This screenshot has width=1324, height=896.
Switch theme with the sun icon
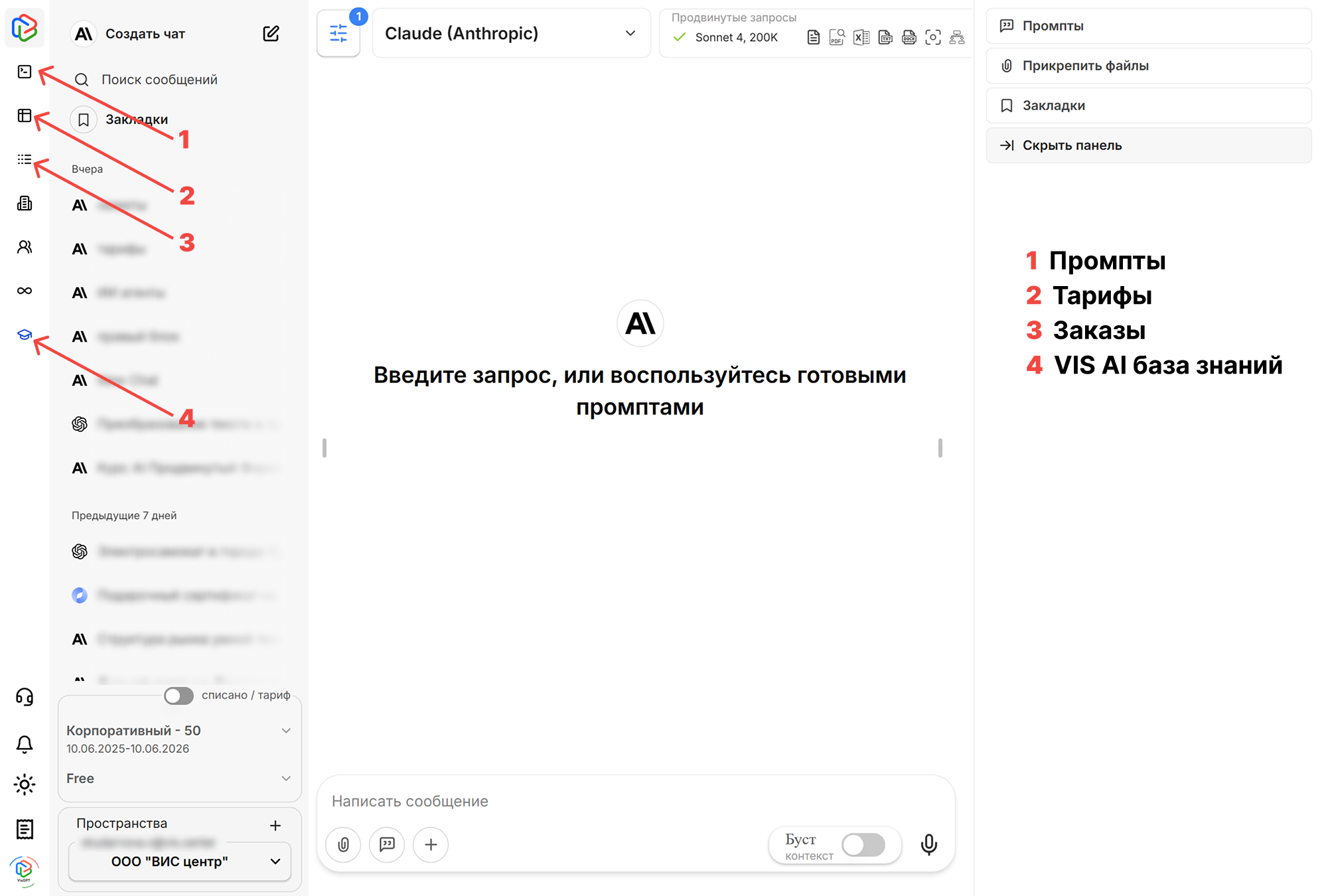[x=25, y=784]
